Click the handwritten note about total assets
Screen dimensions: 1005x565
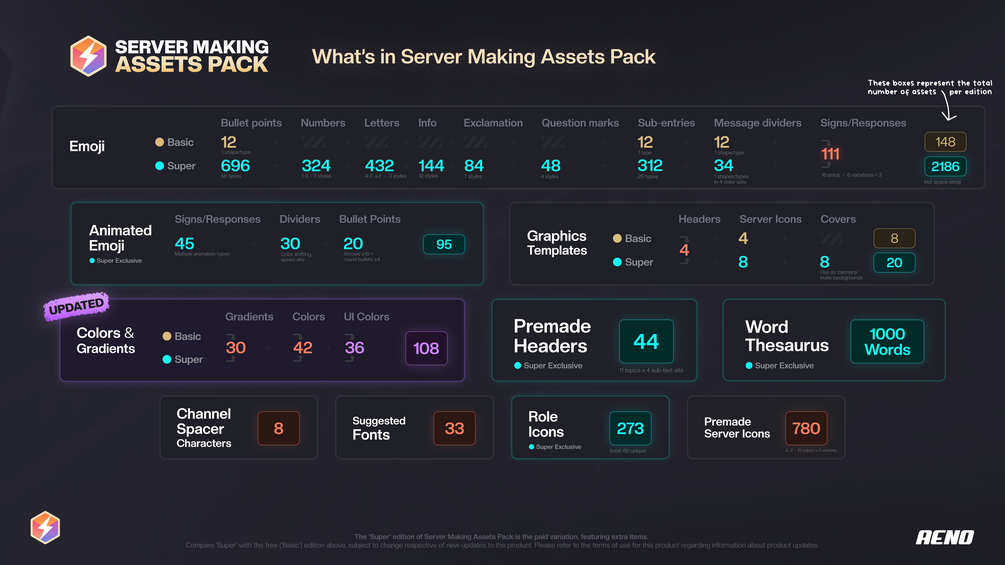[930, 87]
